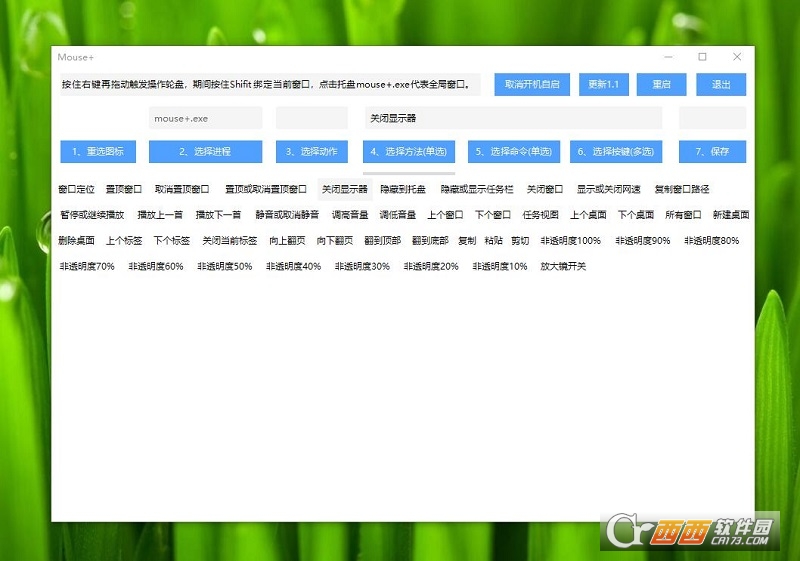This screenshot has width=800, height=561.
Task: Select the 窗口定位 method
Action: click(77, 189)
